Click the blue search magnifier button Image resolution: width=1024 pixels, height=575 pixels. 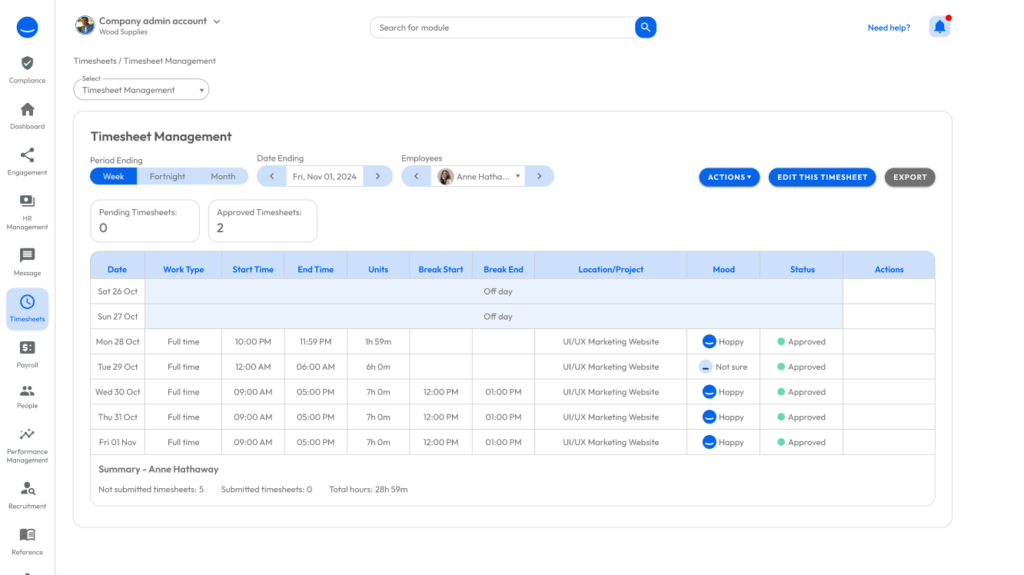coord(645,27)
